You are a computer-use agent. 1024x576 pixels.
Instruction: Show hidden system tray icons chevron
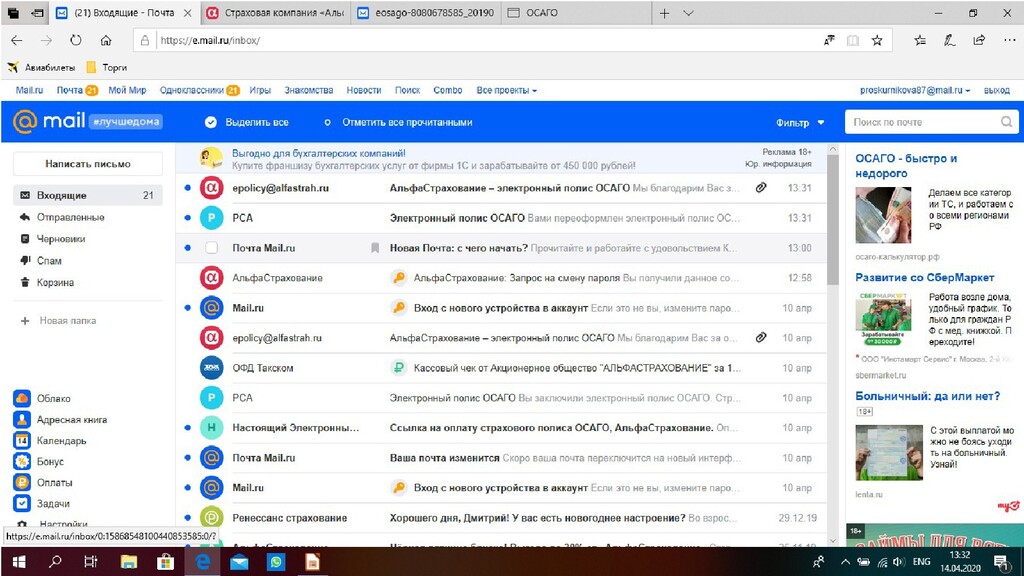coord(845,562)
